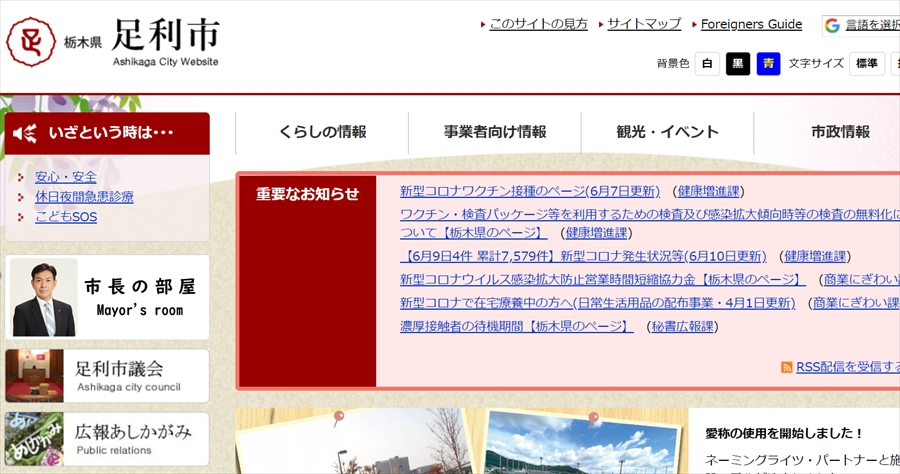Open the Foreigners Guide link

coord(751,24)
